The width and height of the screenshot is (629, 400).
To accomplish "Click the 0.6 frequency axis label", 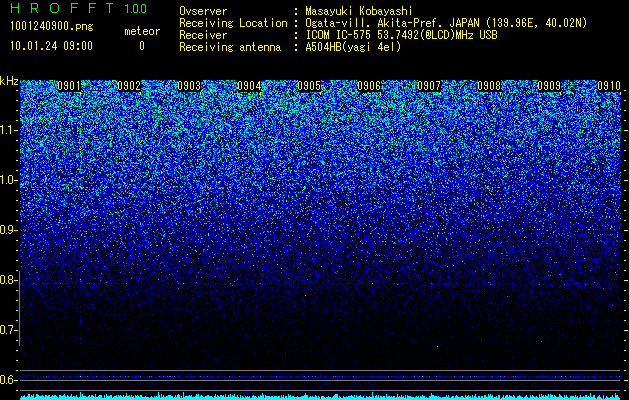I will point(9,380).
